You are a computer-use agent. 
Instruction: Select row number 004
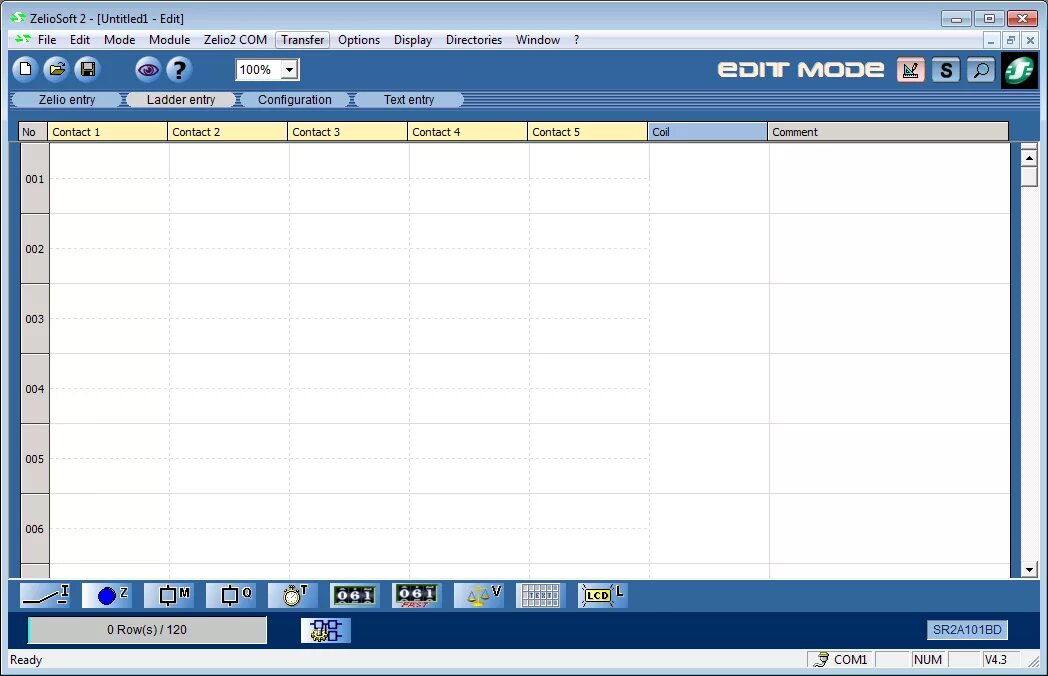point(35,388)
